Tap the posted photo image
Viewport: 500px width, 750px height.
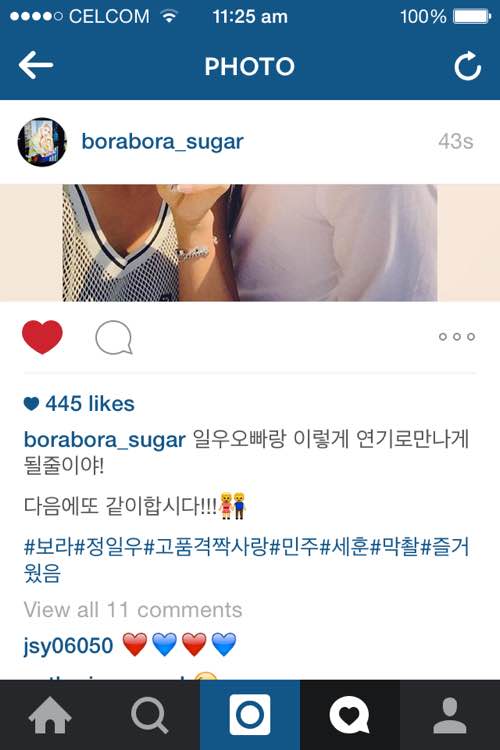click(x=250, y=243)
